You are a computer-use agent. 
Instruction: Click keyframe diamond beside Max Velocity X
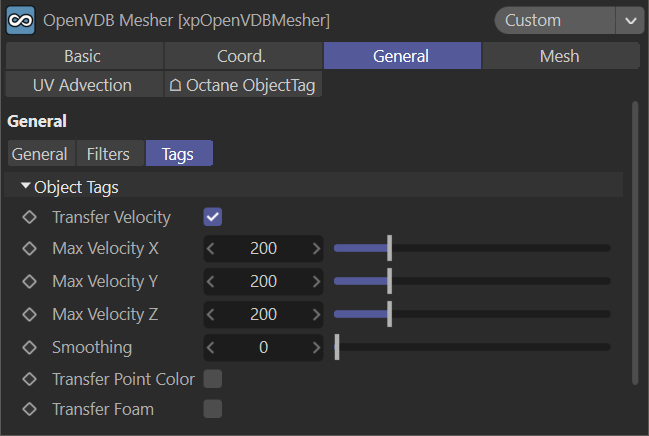pos(29,248)
